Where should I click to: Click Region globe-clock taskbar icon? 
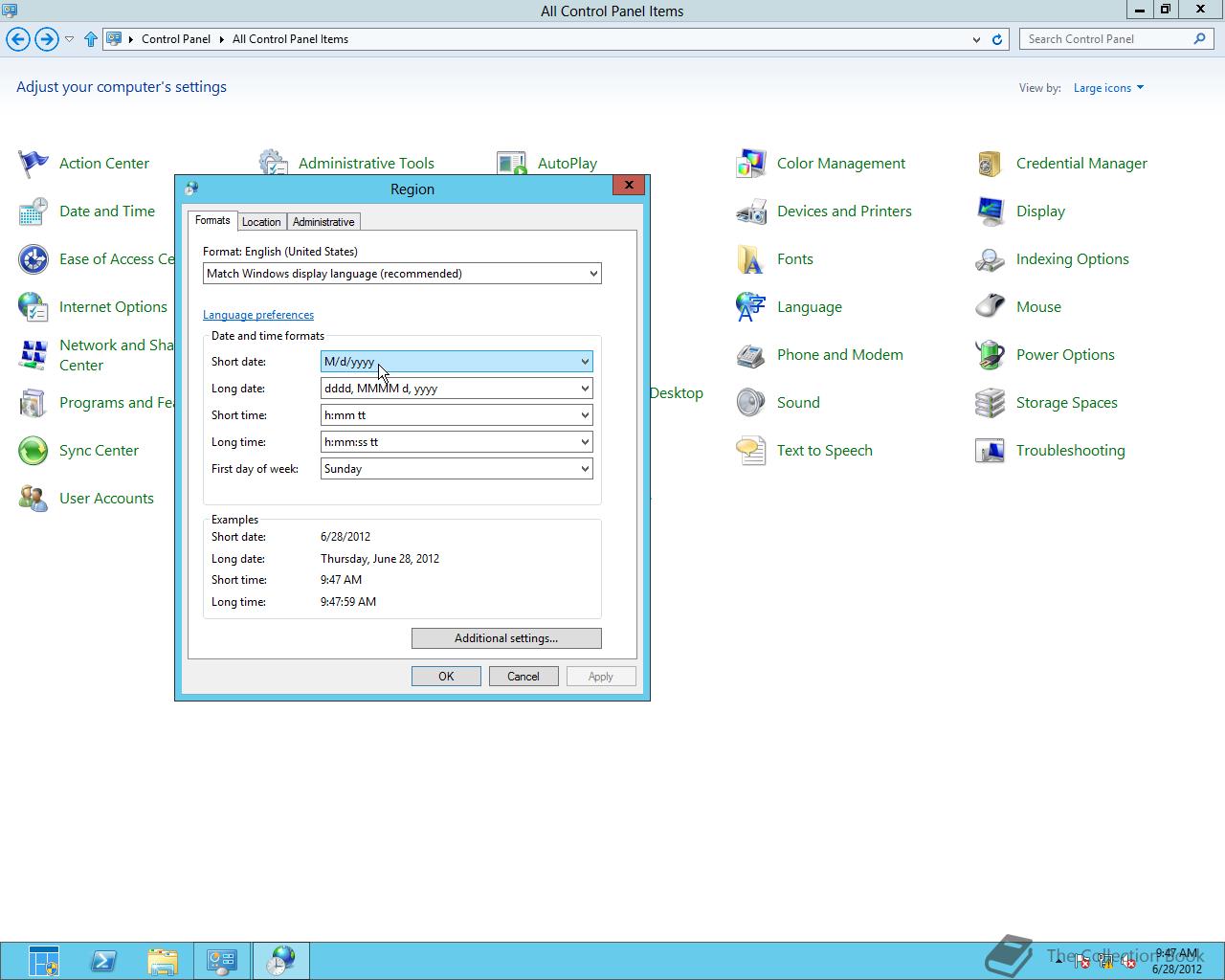pos(281,961)
